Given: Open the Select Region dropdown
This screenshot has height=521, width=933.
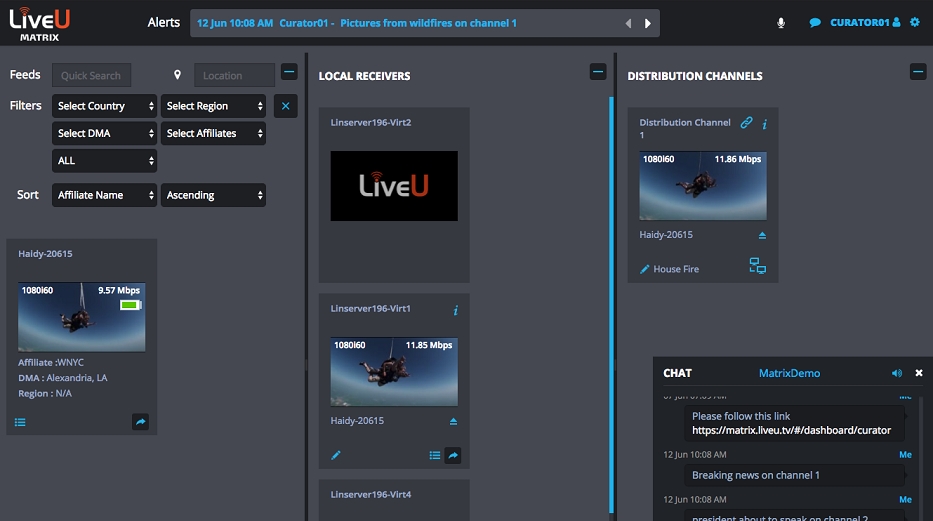Looking at the screenshot, I should click(x=213, y=106).
